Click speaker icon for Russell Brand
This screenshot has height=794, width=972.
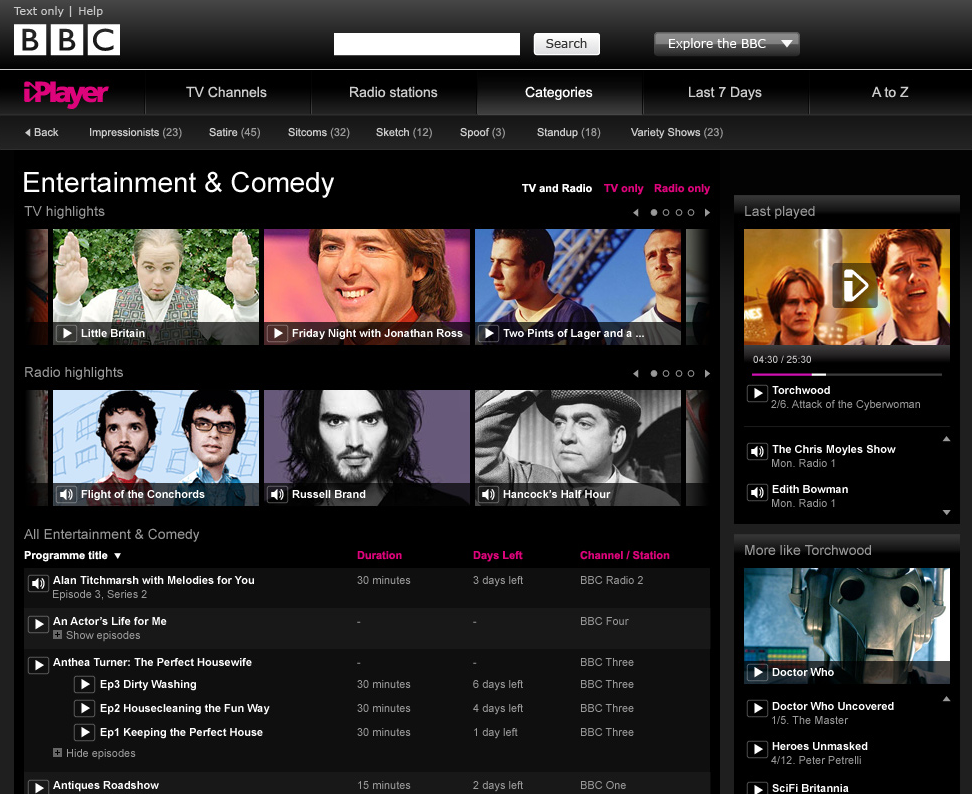click(278, 494)
